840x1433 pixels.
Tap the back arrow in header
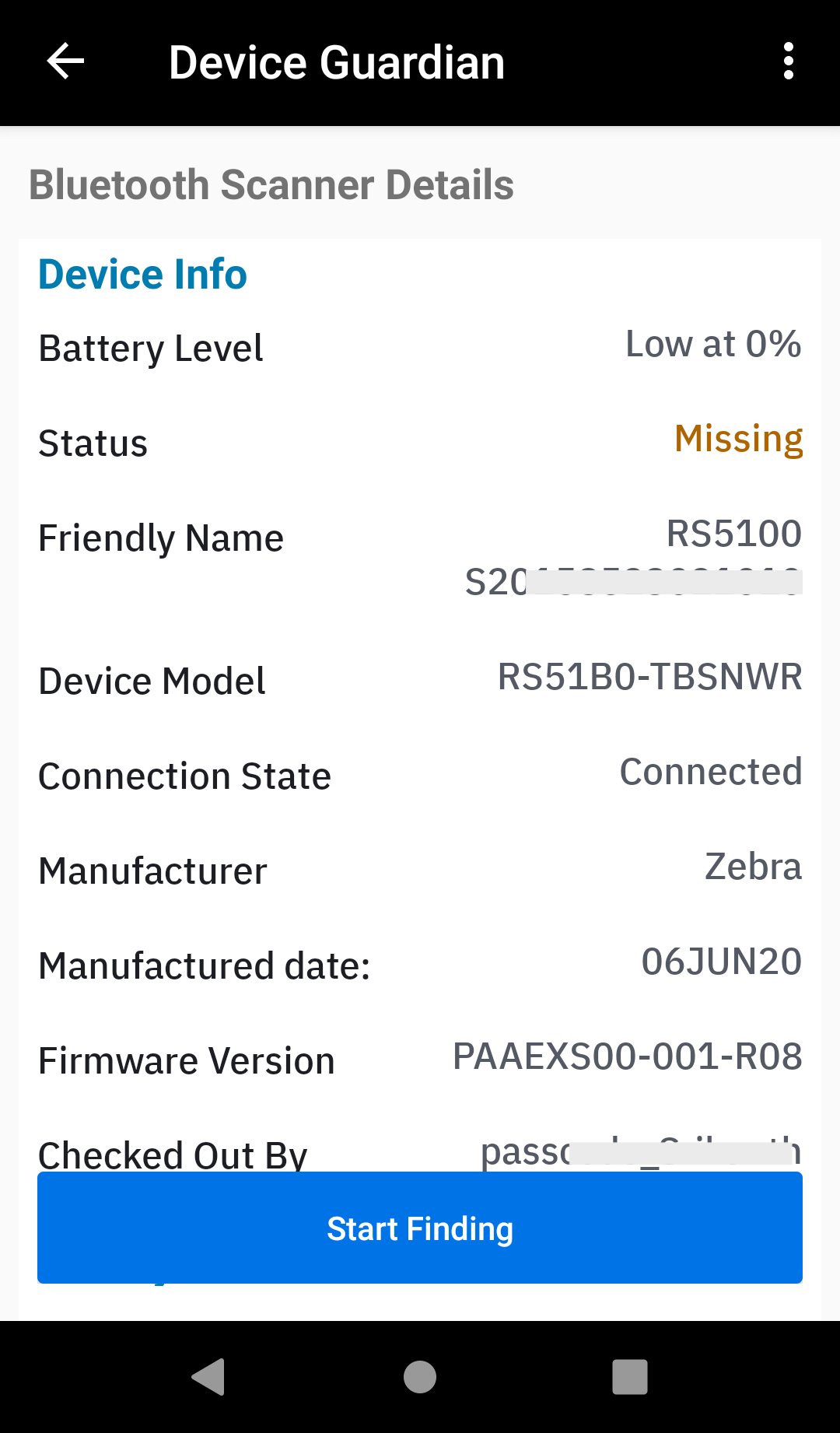[x=65, y=61]
